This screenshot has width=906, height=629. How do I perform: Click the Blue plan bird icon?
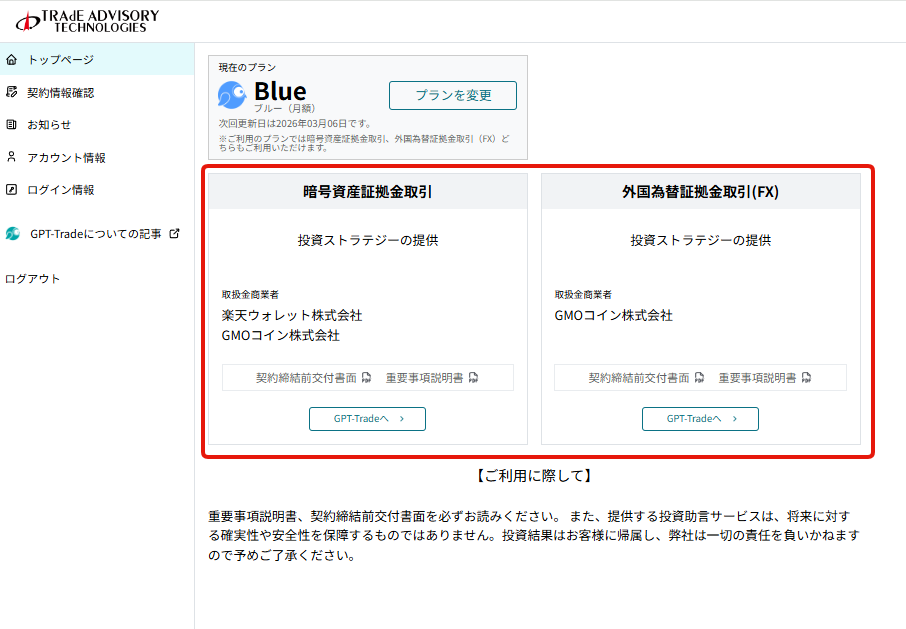pyautogui.click(x=232, y=95)
